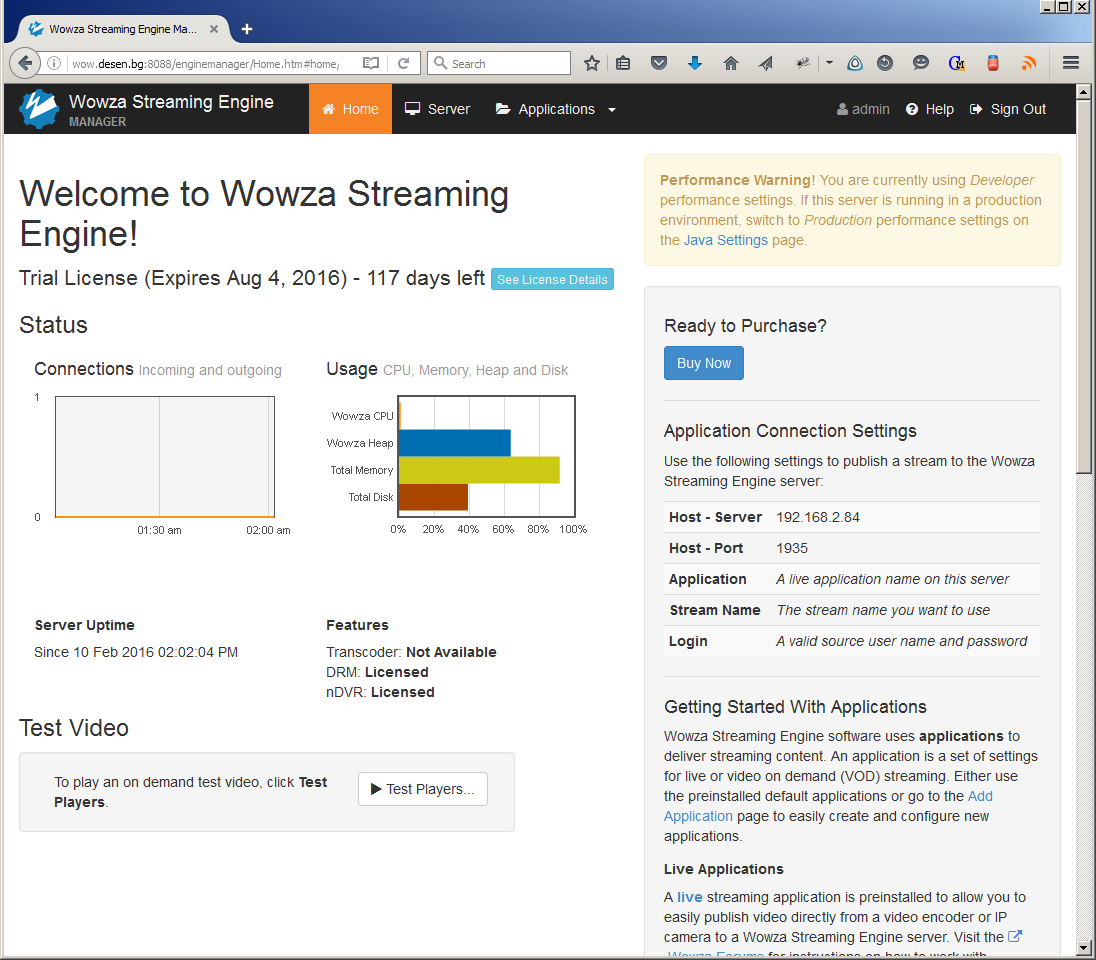Click the Total Memory yellow bar
This screenshot has width=1096, height=960.
pos(480,470)
